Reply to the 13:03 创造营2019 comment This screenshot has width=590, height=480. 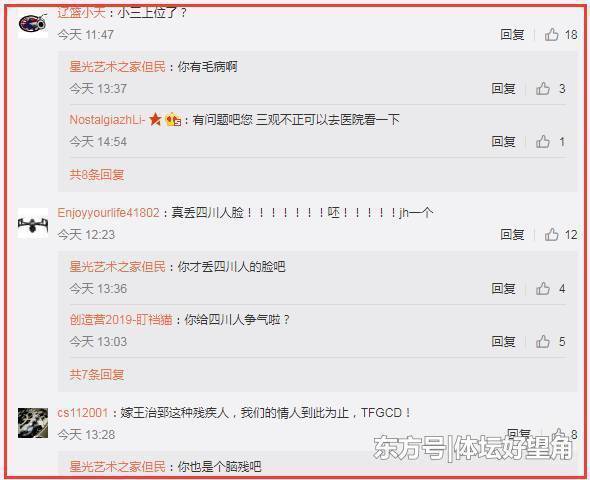[x=503, y=342]
